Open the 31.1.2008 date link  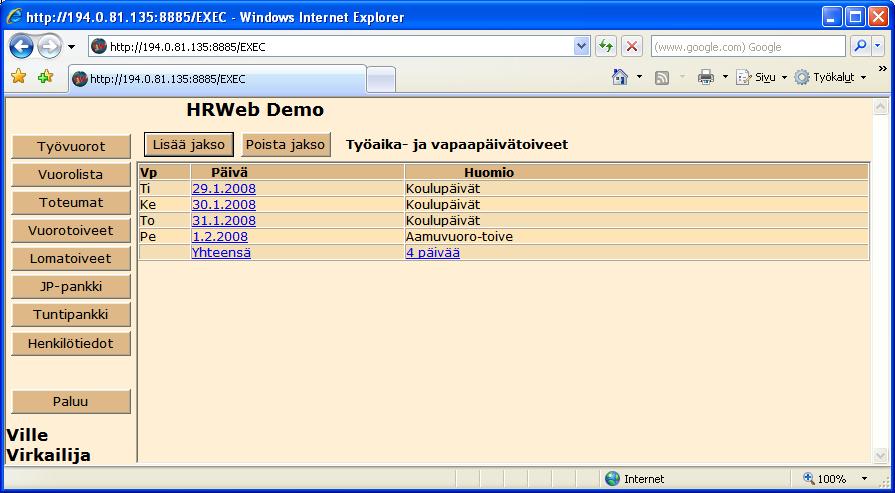224,220
